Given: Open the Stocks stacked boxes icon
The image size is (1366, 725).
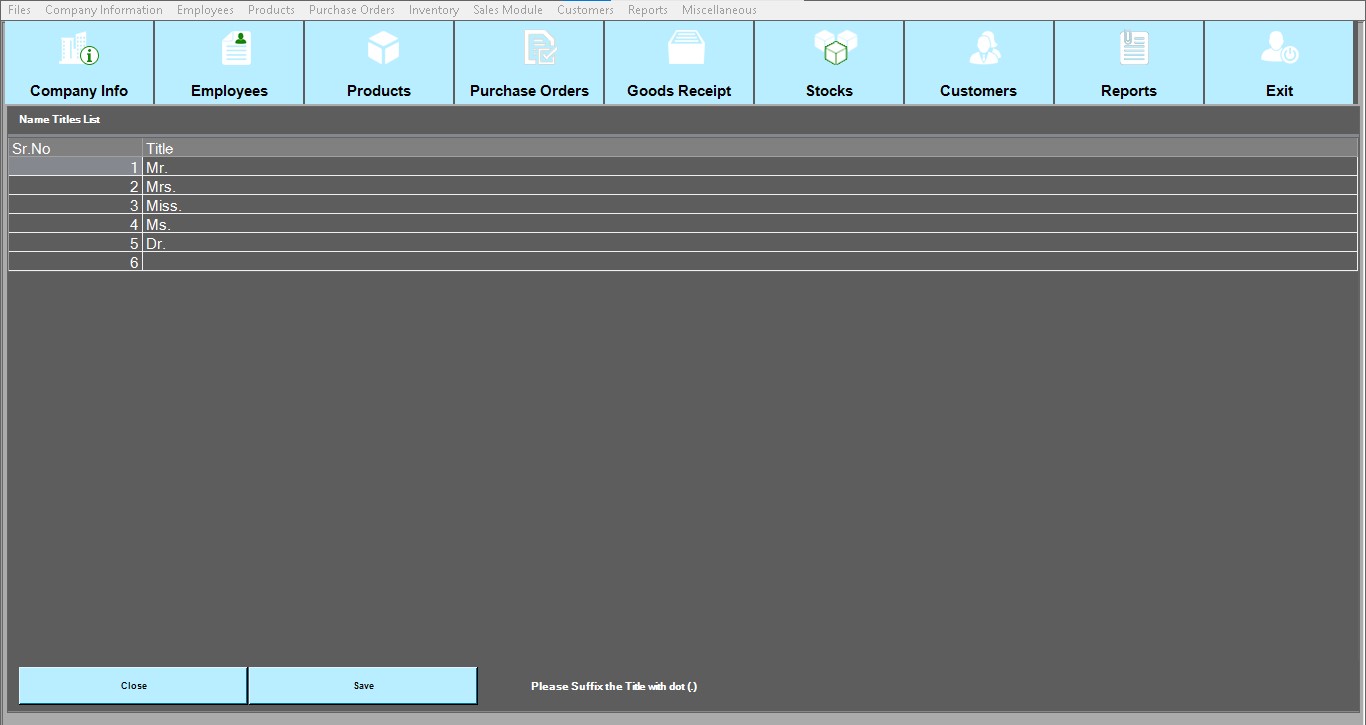Looking at the screenshot, I should pos(835,48).
